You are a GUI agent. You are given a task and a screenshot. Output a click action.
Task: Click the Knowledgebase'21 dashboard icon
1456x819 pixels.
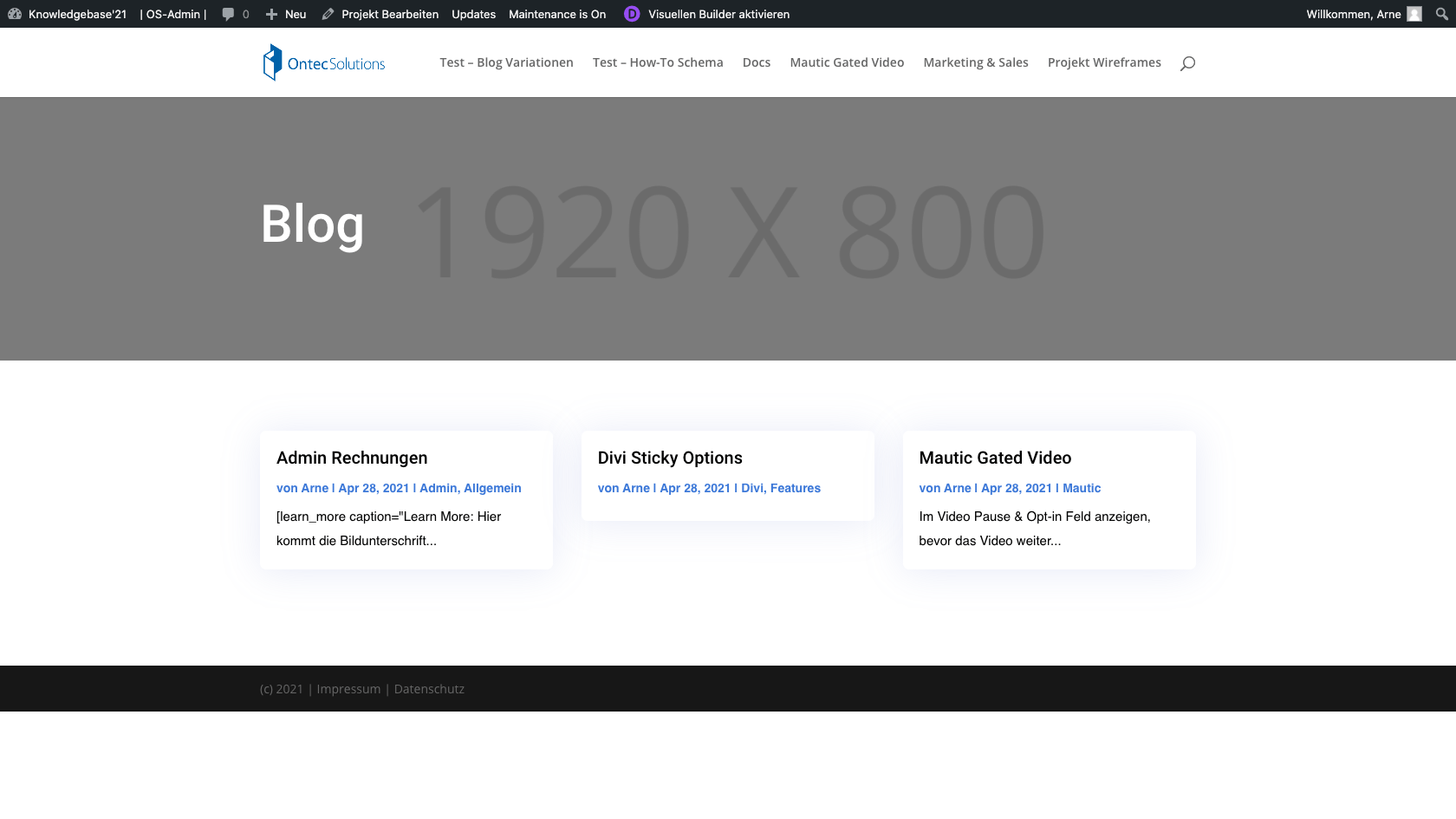[15, 14]
